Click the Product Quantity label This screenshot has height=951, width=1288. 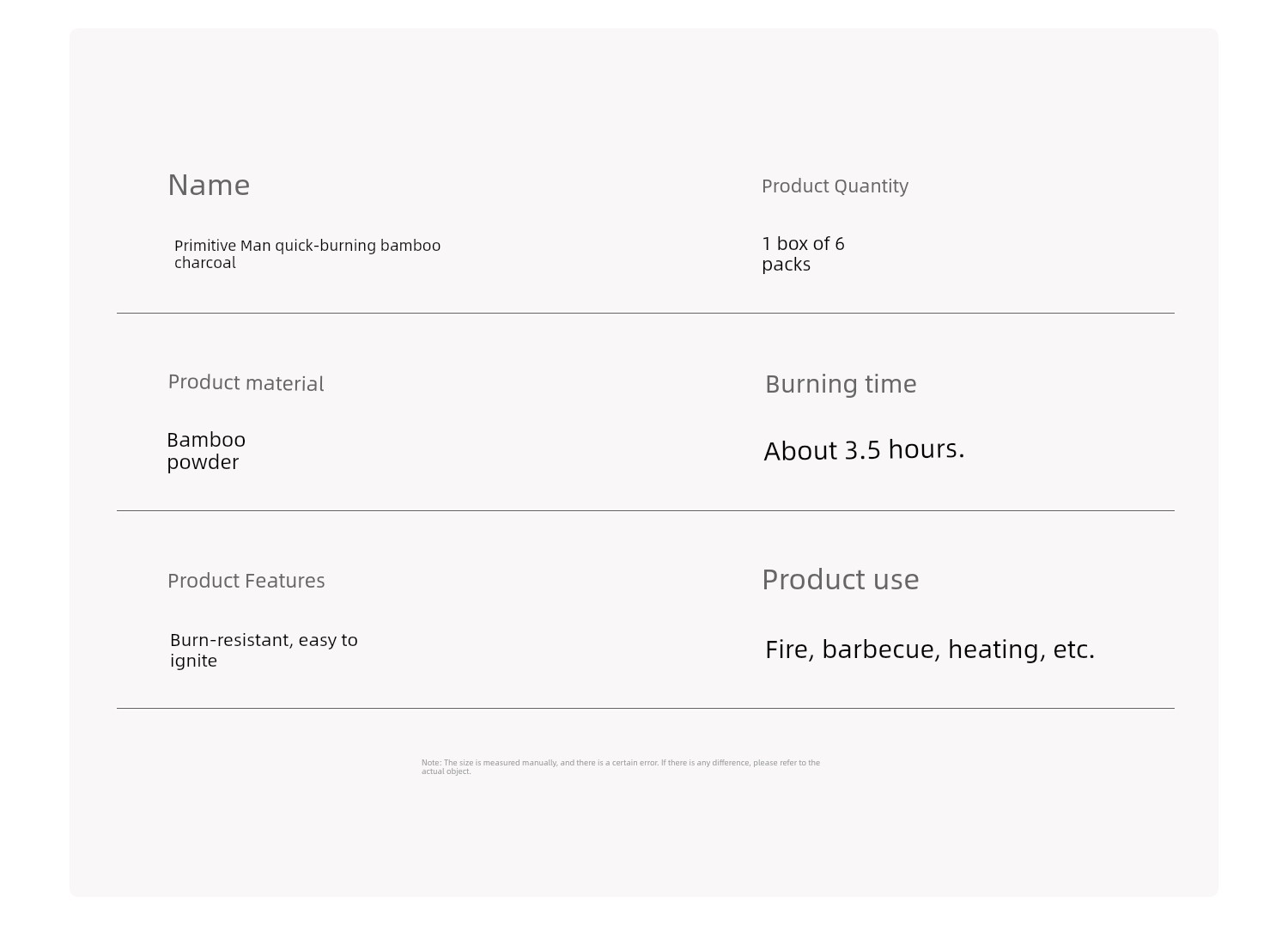coord(835,186)
